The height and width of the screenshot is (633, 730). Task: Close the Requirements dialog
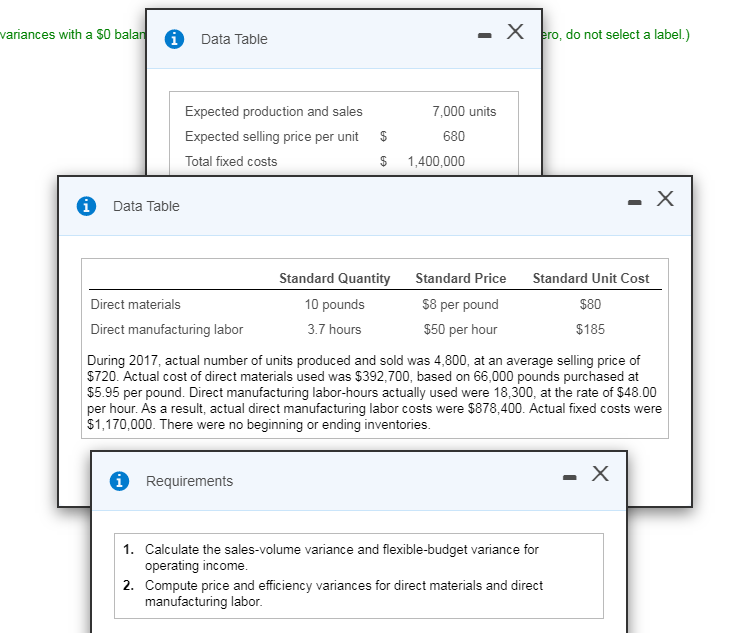click(597, 473)
